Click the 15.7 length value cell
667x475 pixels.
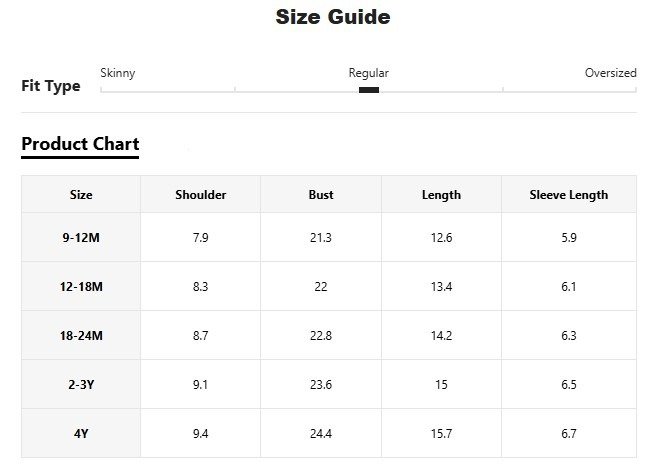(441, 434)
